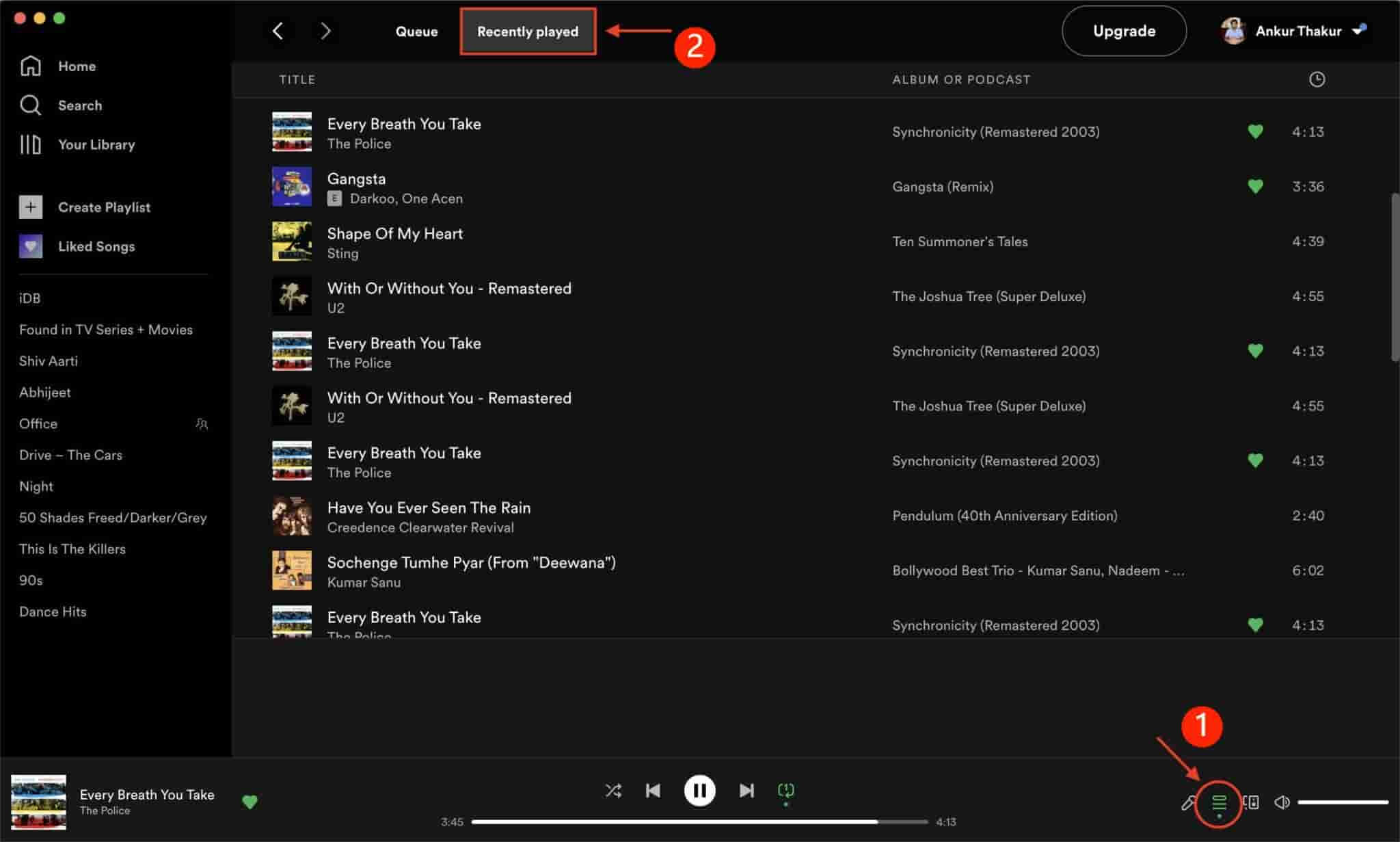The image size is (1400, 842).
Task: Toggle the pause button to play
Action: coord(700,790)
